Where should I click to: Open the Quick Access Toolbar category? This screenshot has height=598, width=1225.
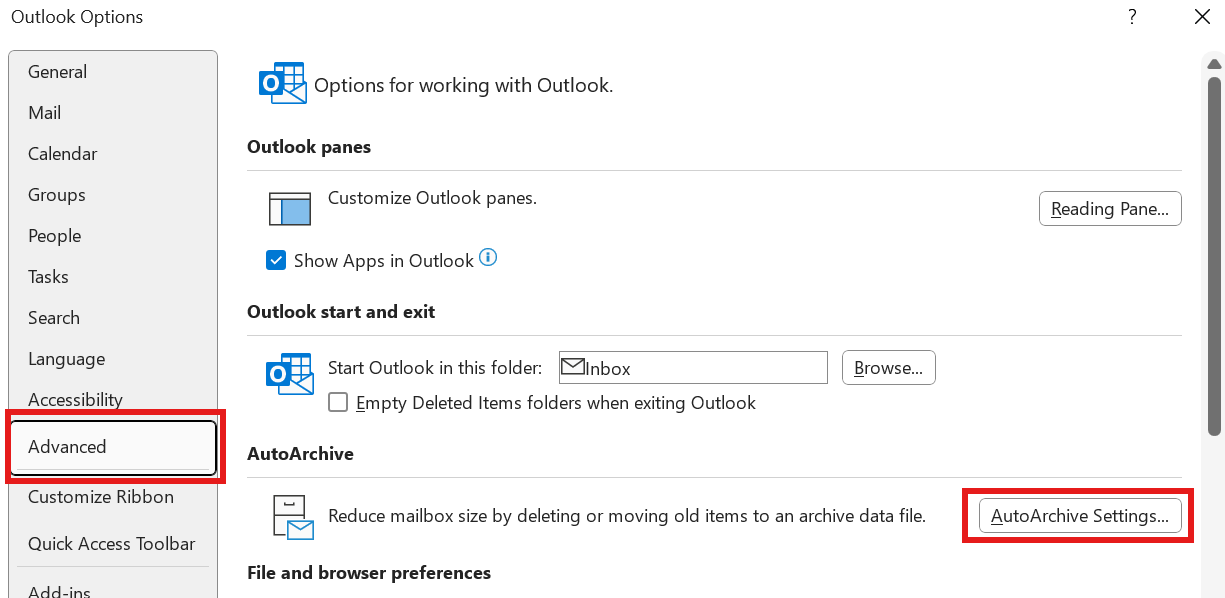point(111,544)
